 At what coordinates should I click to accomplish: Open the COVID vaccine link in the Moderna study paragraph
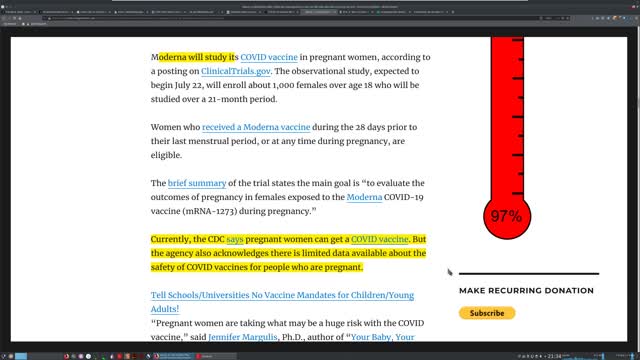tap(269, 57)
